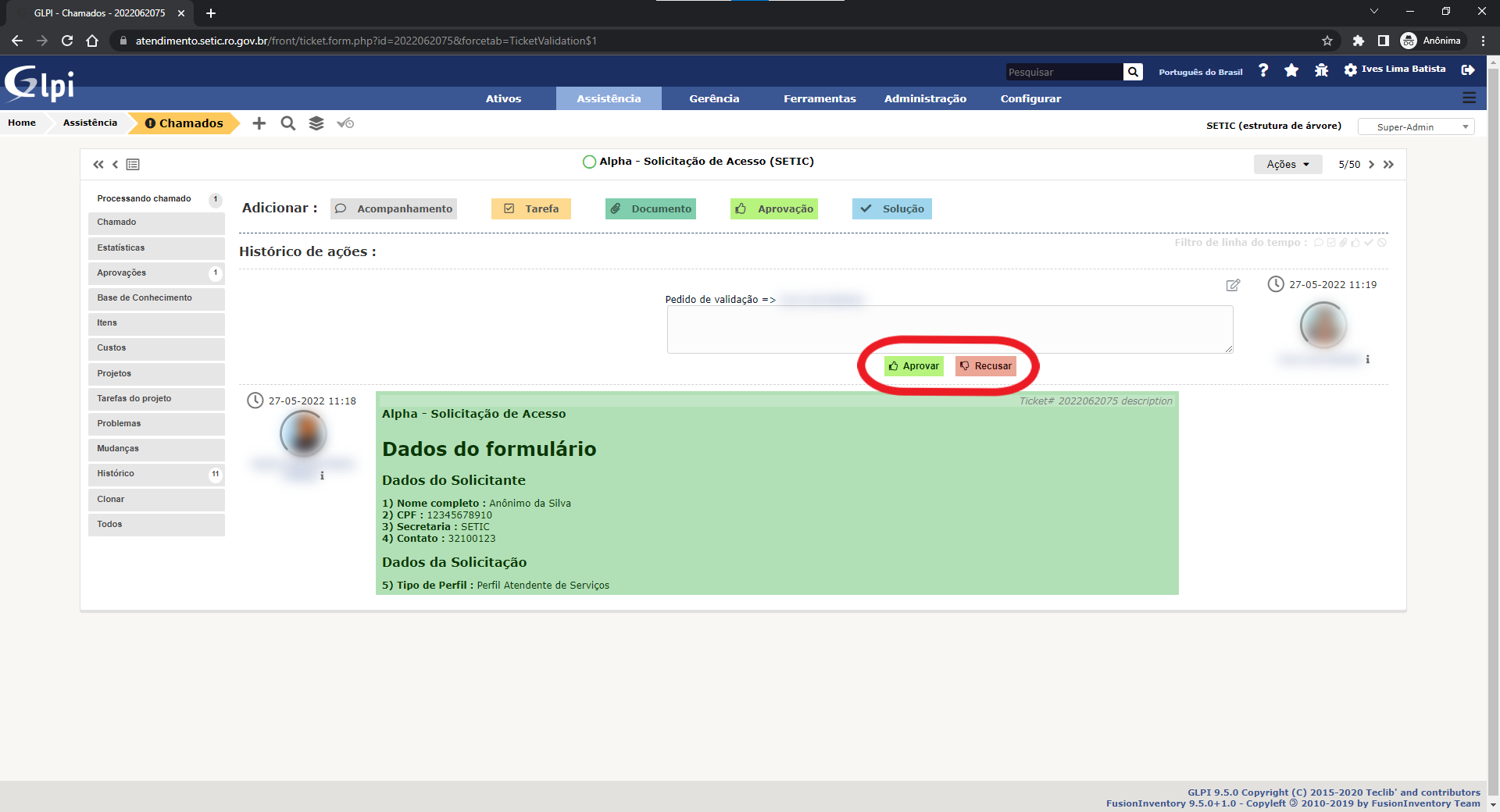
Task: Add a new ticket with plus icon
Action: pos(259,123)
